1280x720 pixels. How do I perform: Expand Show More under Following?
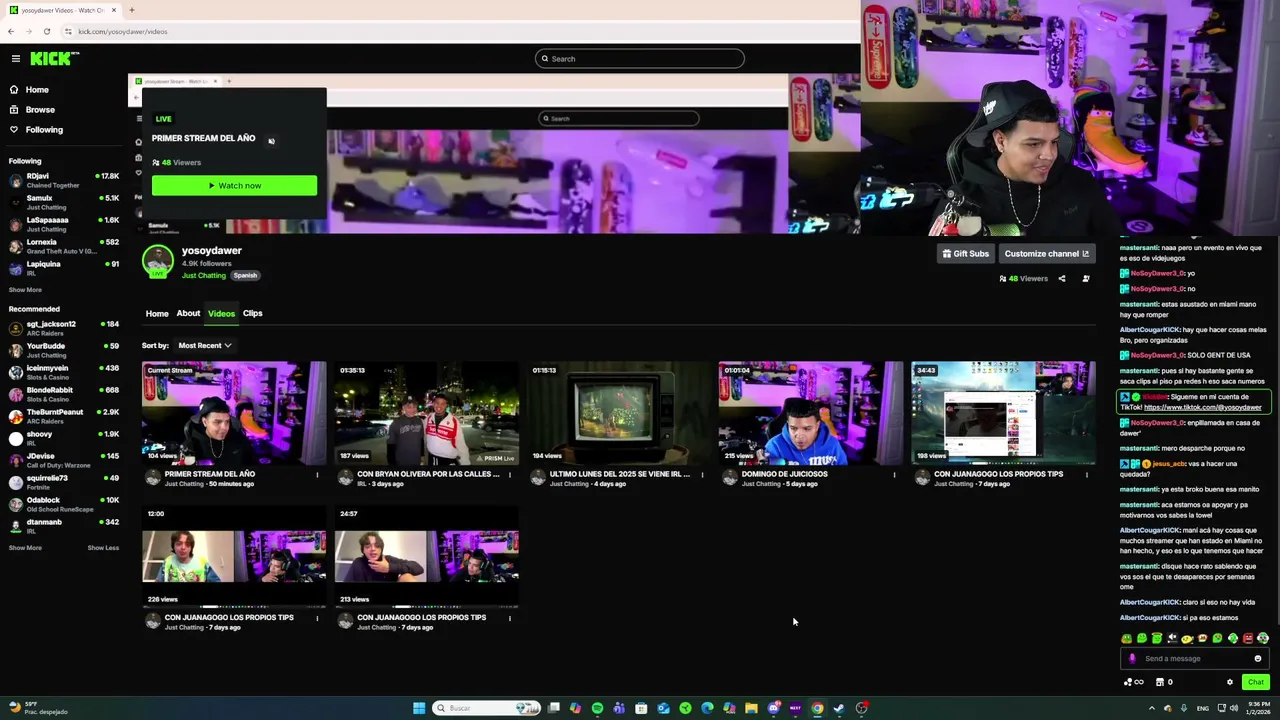click(x=25, y=290)
